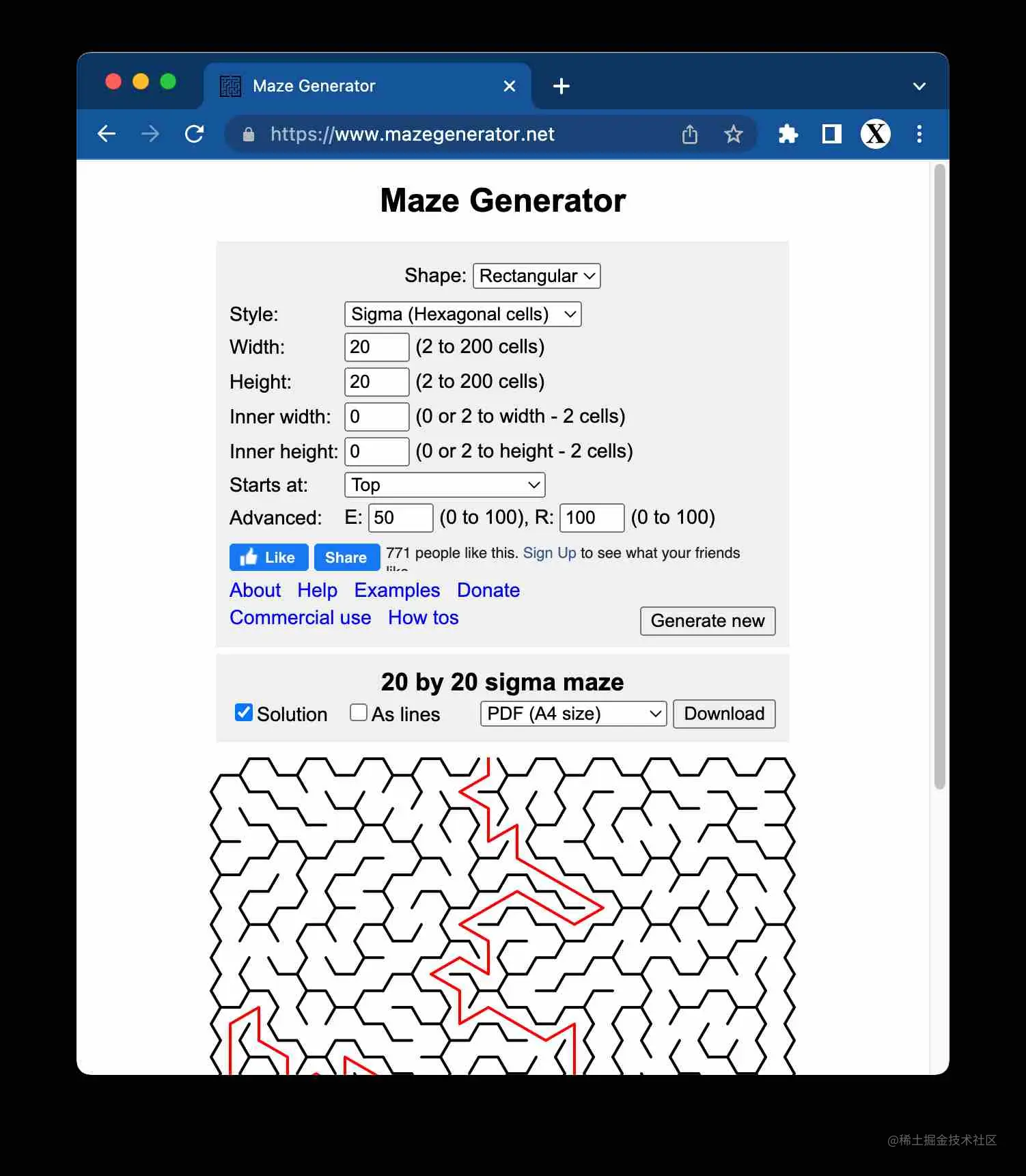Open the How tos link
The image size is (1026, 1176).
(x=424, y=617)
